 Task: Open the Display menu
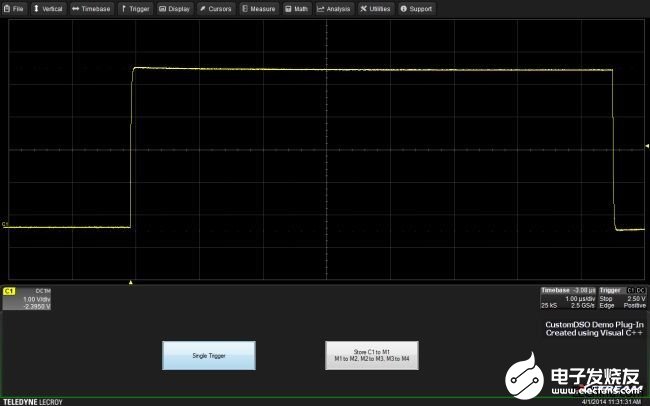pos(175,9)
